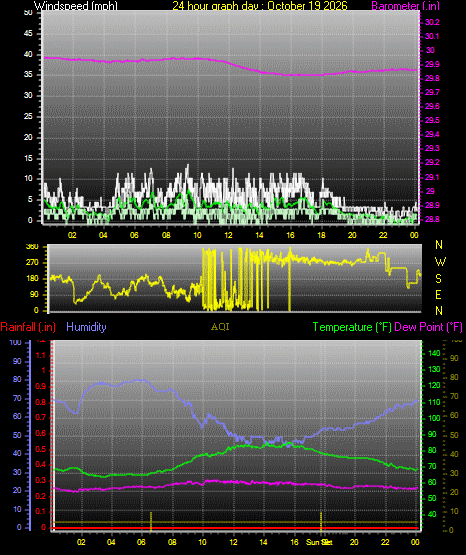Click the 'Sun Set' label on bottom axis
The height and width of the screenshot is (555, 466).
click(319, 542)
